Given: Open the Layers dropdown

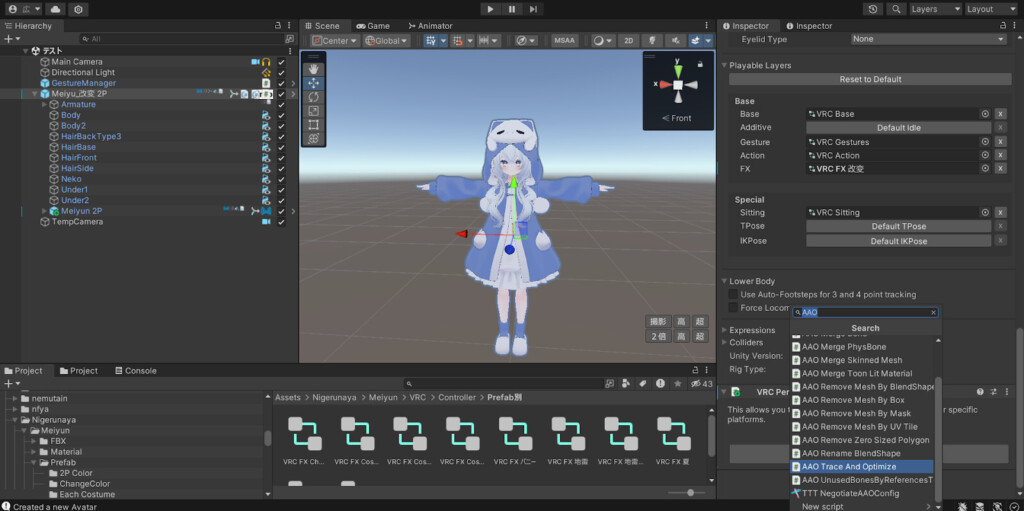Looking at the screenshot, I should coord(935,9).
